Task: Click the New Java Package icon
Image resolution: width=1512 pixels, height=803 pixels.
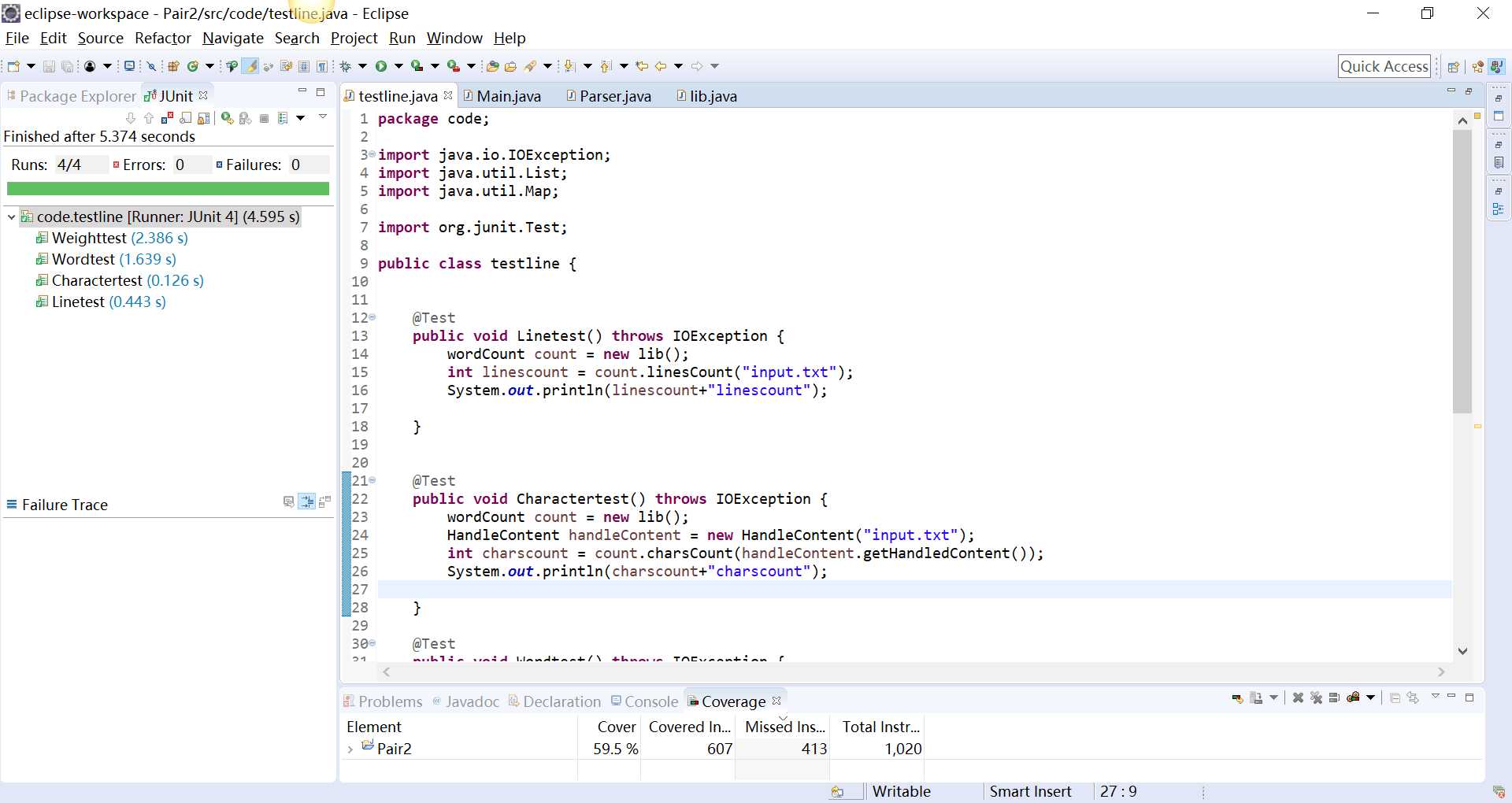Action: tap(173, 66)
